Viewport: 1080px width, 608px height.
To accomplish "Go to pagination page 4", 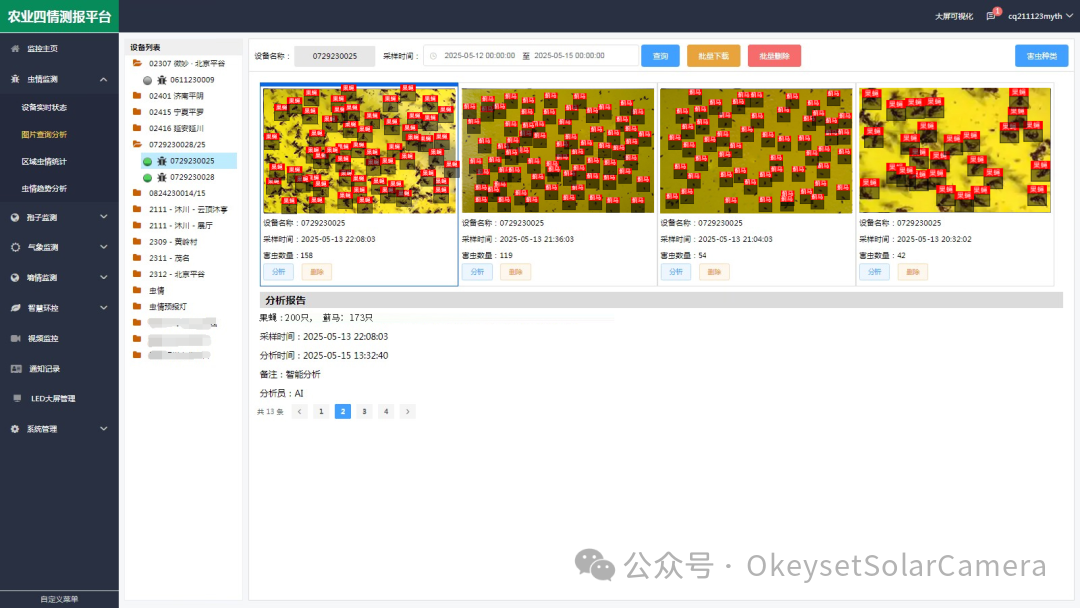I will coord(386,412).
